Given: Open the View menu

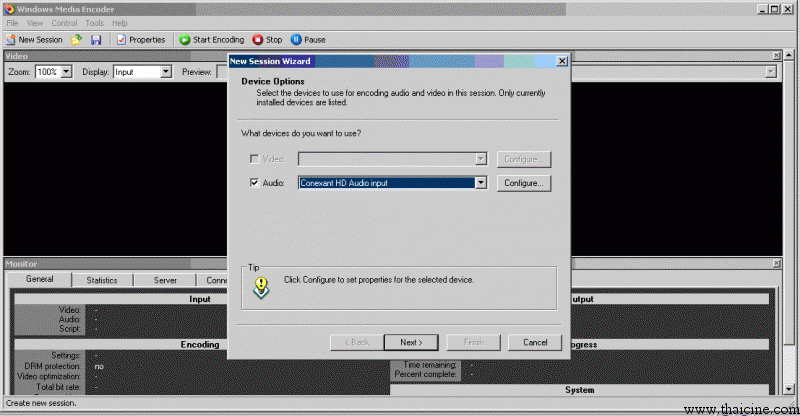Looking at the screenshot, I should (35, 23).
